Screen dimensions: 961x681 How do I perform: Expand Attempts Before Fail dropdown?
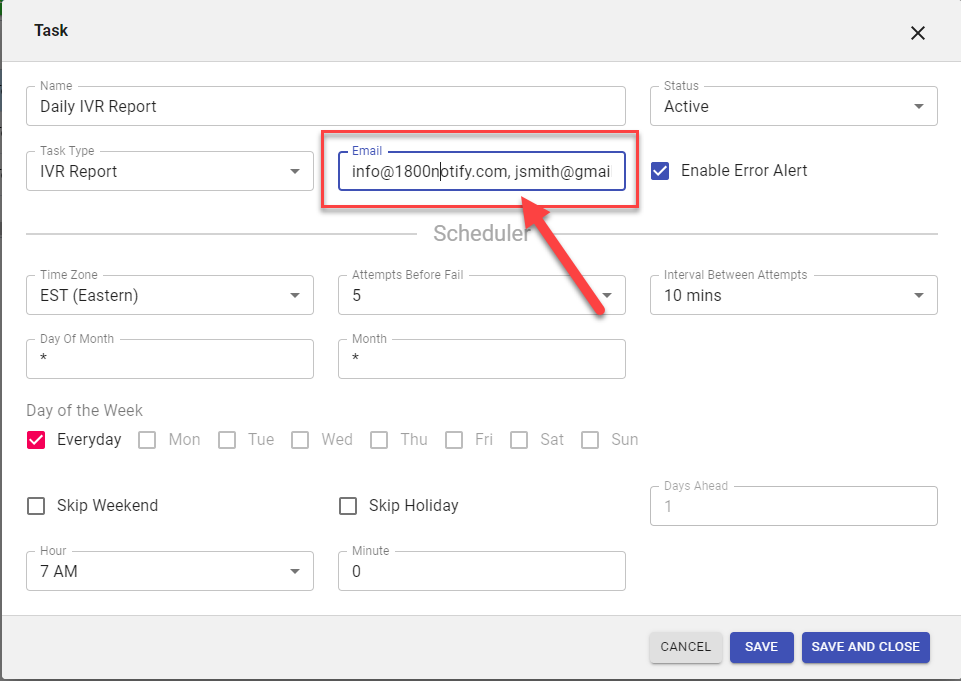481,295
